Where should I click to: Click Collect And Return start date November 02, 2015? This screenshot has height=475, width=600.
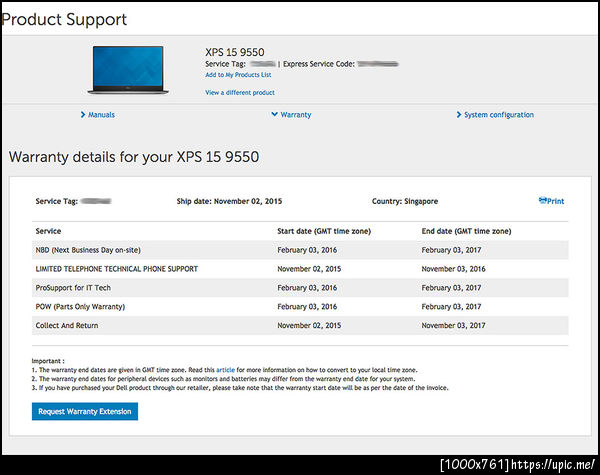coord(309,325)
